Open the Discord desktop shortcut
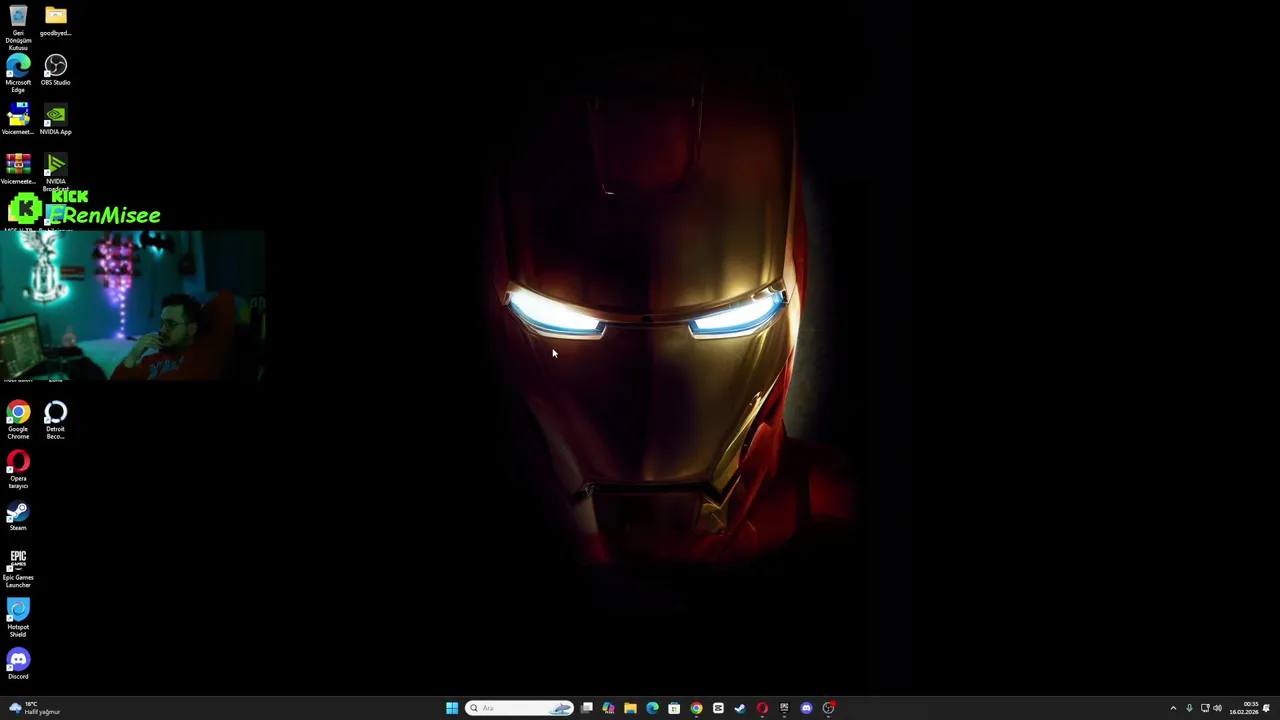The width and height of the screenshot is (1280, 720). tap(18, 665)
